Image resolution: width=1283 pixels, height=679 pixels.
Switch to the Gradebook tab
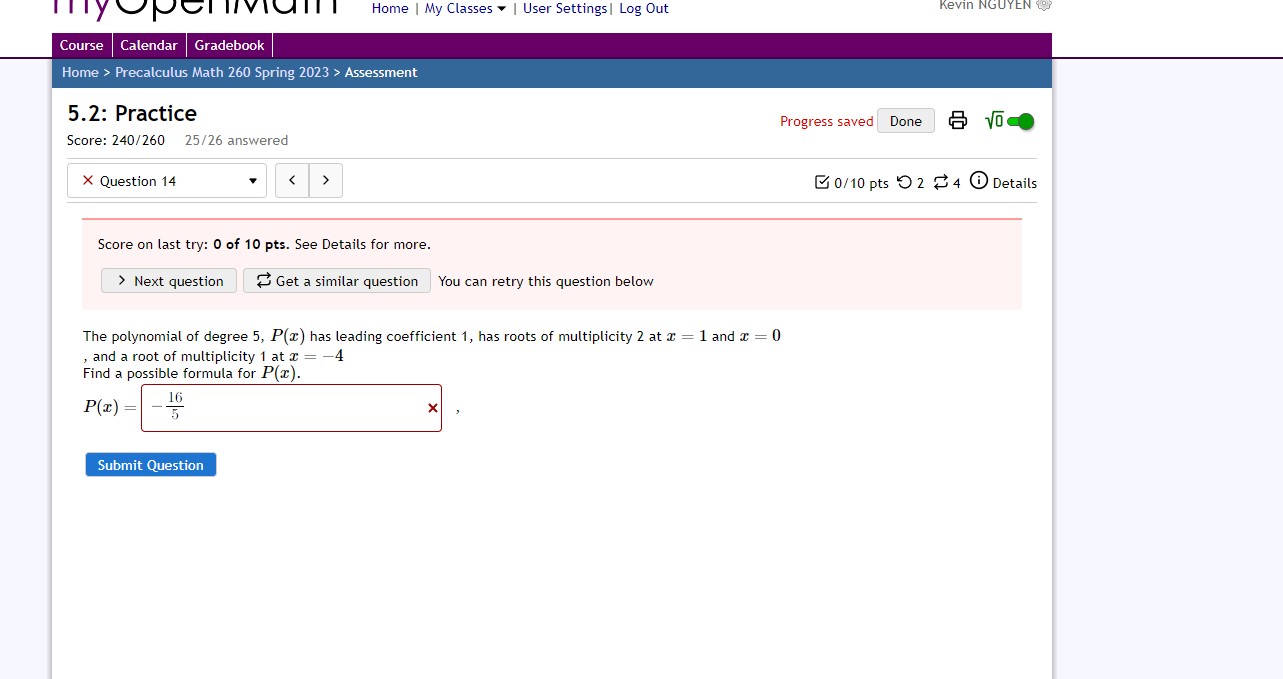(x=229, y=45)
